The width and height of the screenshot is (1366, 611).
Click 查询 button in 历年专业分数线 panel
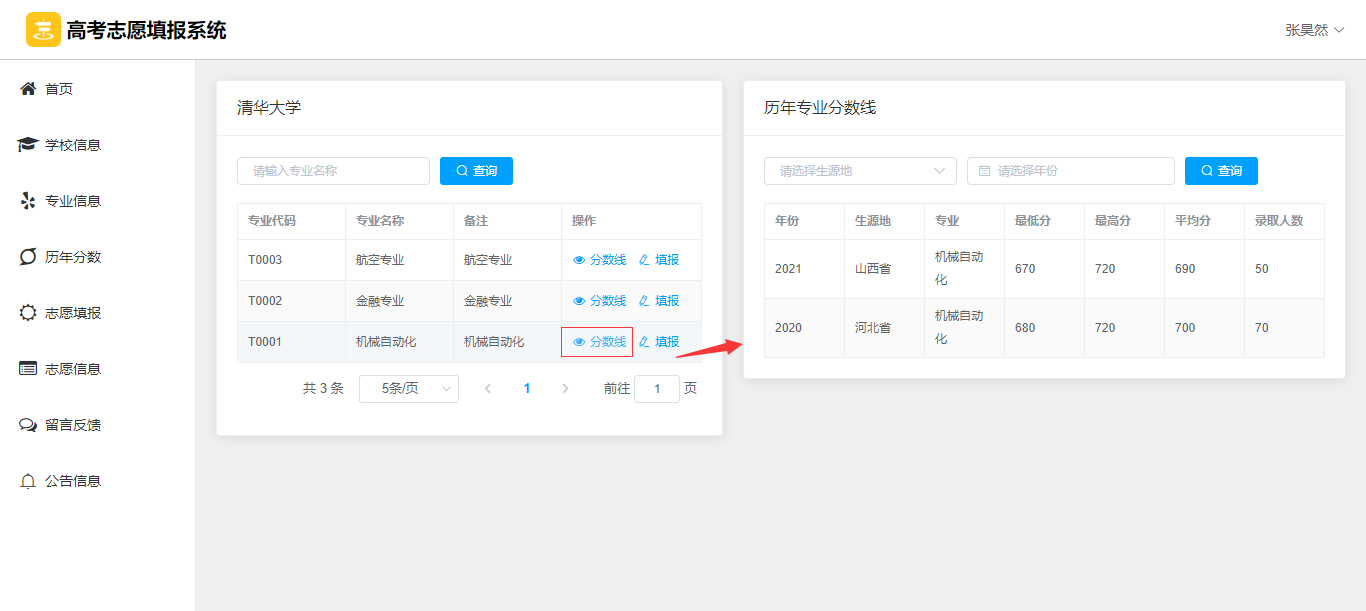pyautogui.click(x=1221, y=171)
